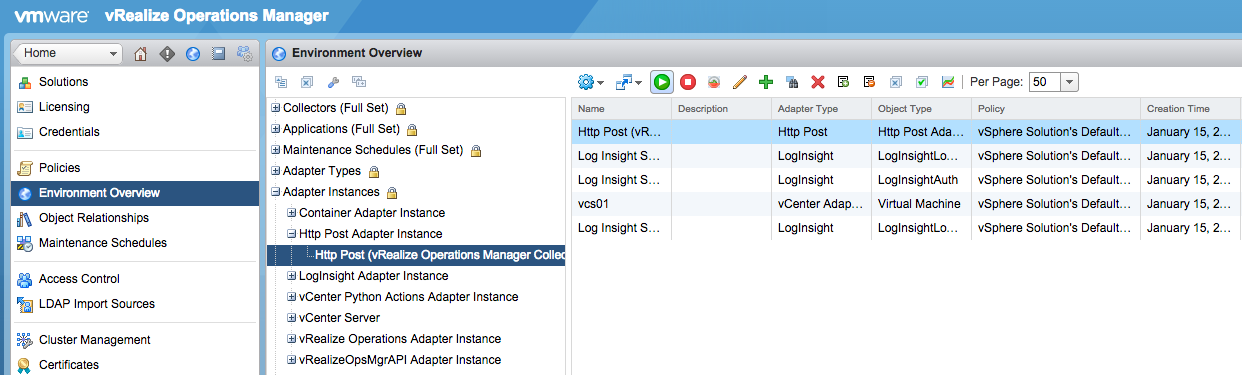Sort by the Adapter Type column header

tap(821, 108)
